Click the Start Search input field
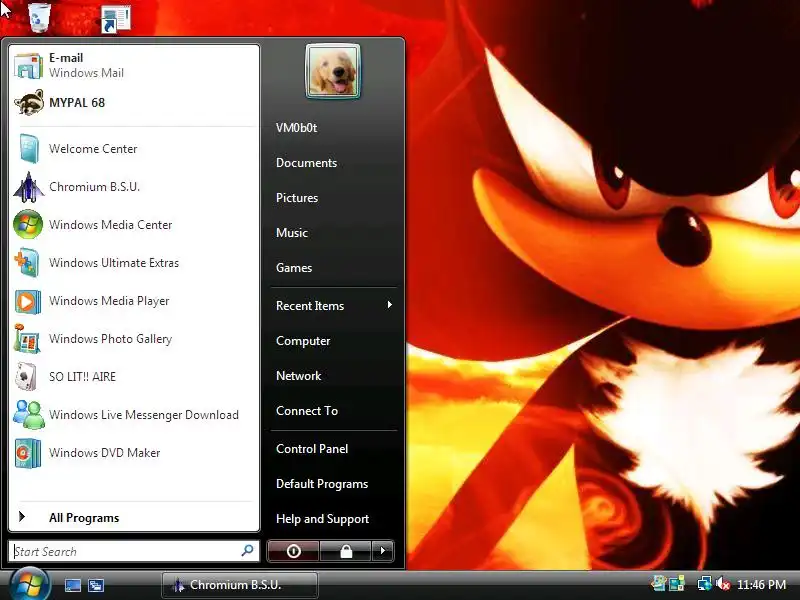The image size is (800, 600). (134, 551)
